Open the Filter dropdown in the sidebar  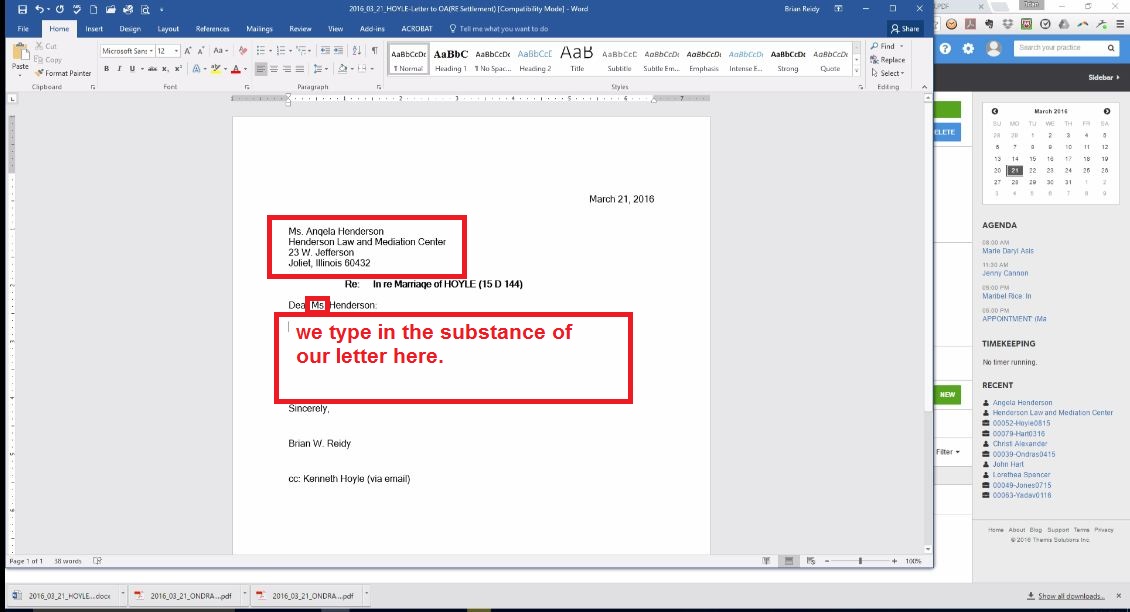pos(944,451)
